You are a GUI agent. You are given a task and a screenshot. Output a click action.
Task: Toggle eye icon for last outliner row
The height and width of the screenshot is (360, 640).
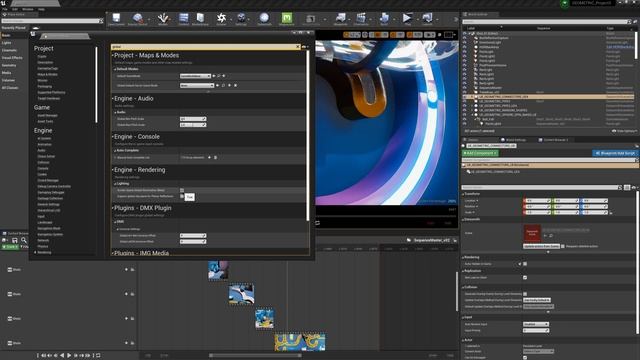pos(464,124)
